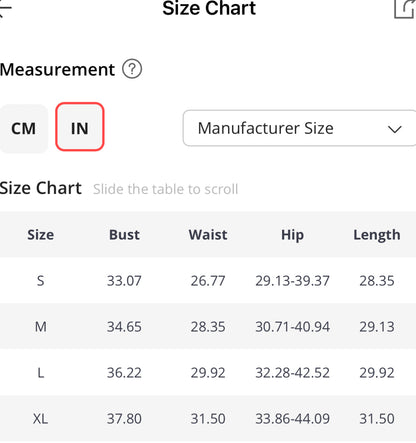The width and height of the screenshot is (416, 443).
Task: Tap the Hip column header
Action: (x=292, y=235)
